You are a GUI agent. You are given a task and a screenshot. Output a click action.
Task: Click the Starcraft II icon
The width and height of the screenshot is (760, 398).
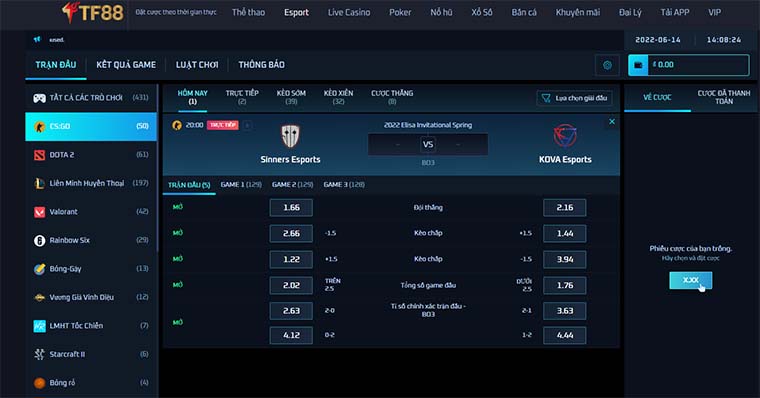[39, 354]
